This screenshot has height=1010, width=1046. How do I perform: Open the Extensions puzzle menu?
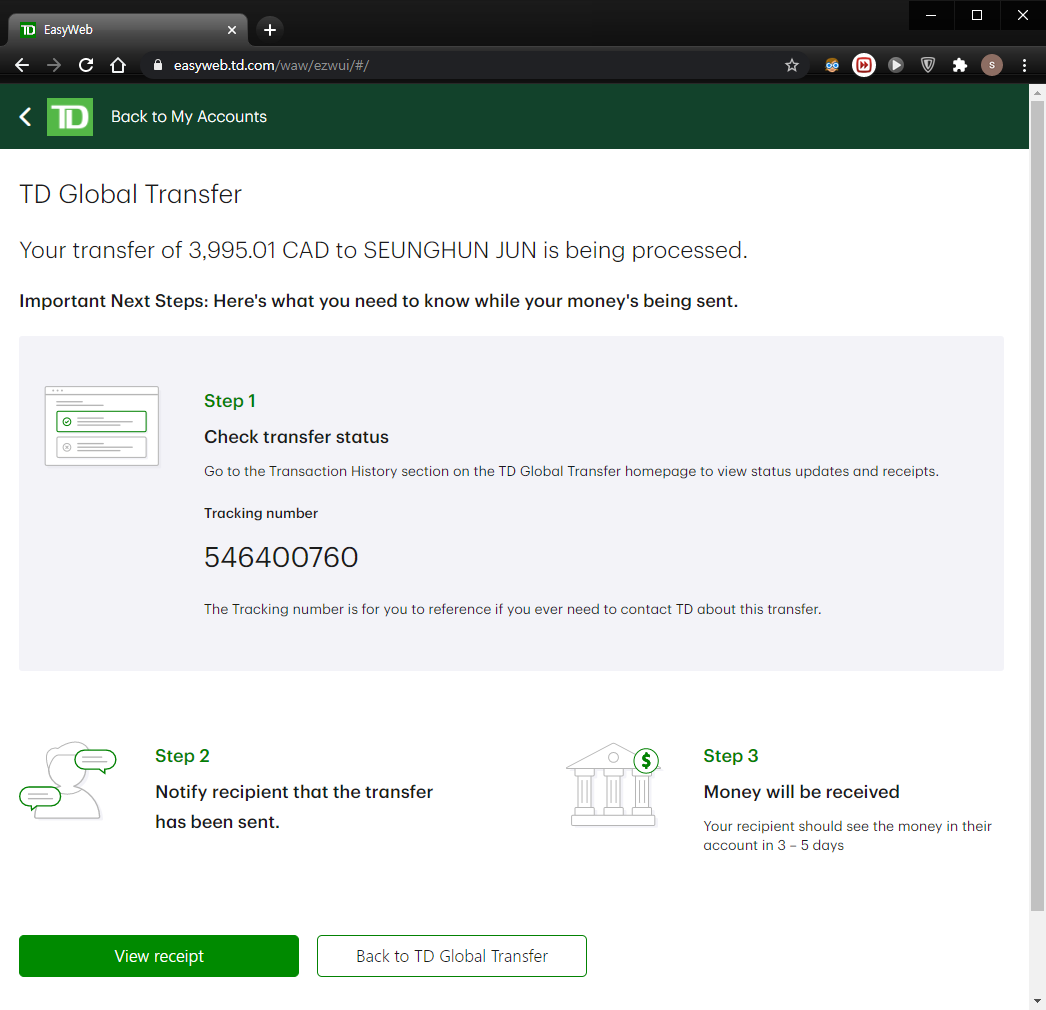point(960,65)
